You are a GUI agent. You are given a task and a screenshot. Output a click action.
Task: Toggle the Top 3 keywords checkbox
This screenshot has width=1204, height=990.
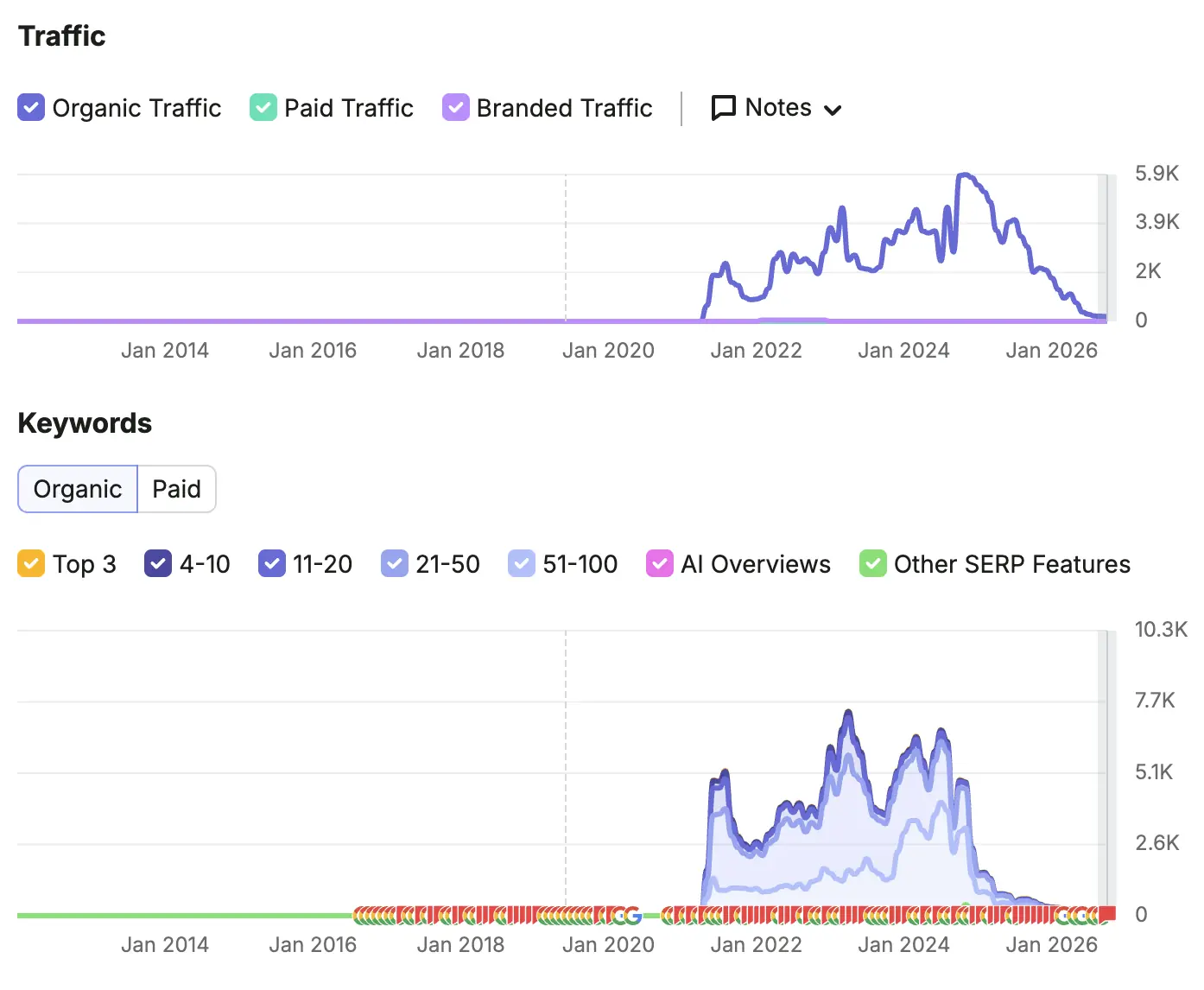[x=31, y=564]
